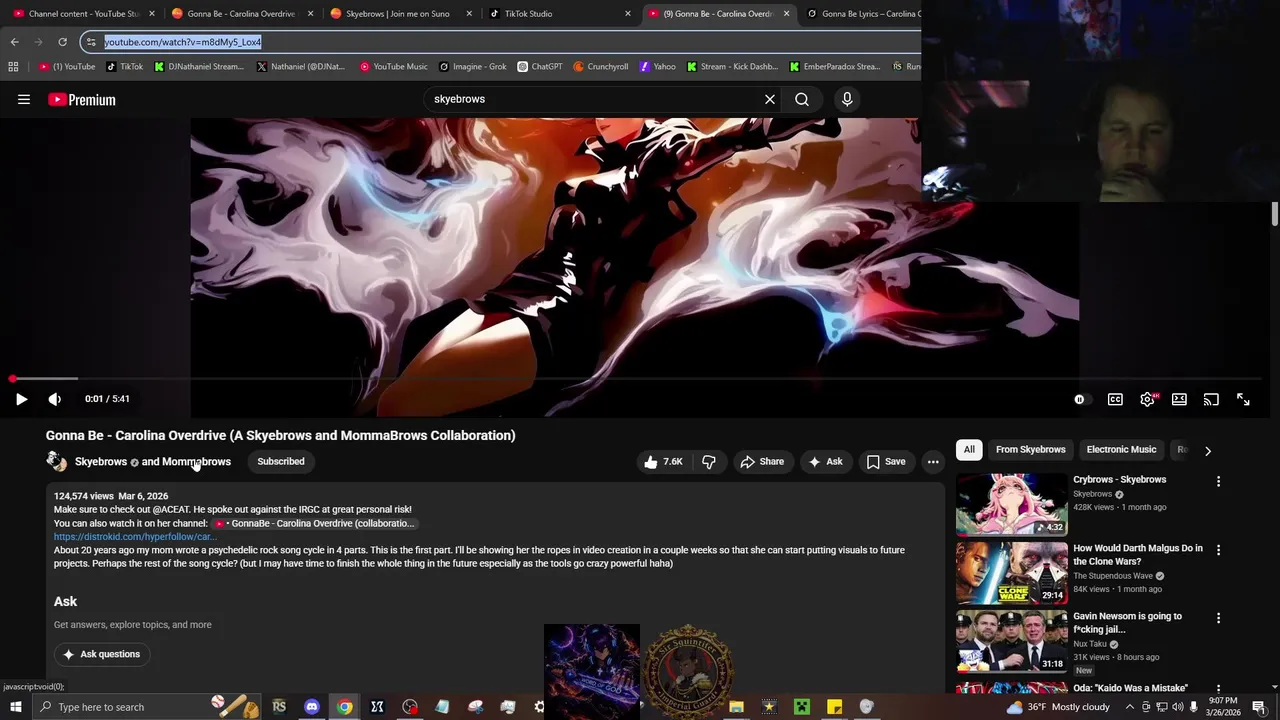Click Ask questions button
The image size is (1280, 720).
click(101, 654)
